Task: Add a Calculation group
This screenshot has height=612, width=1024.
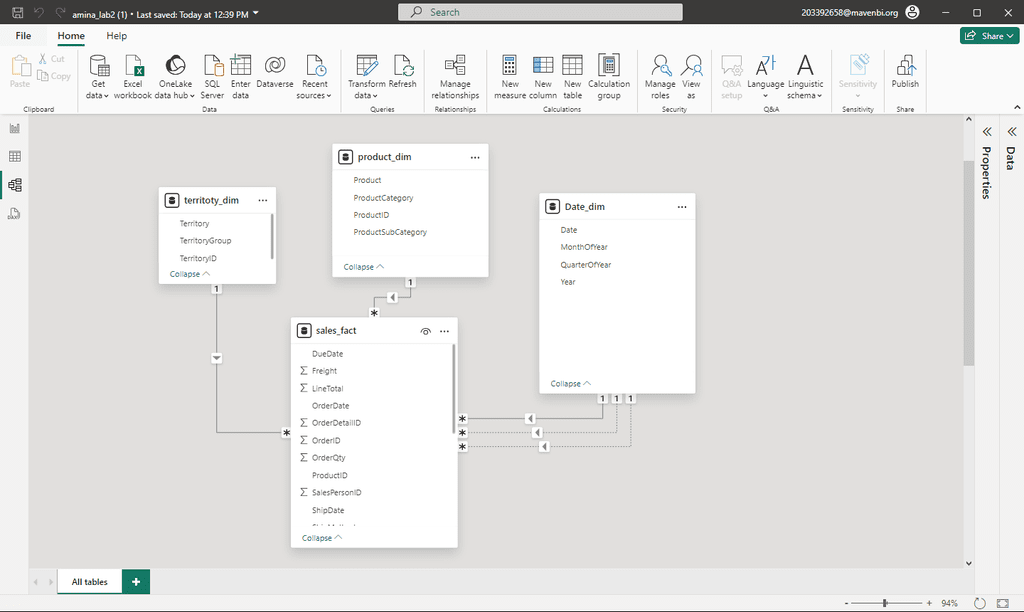Action: tap(609, 77)
